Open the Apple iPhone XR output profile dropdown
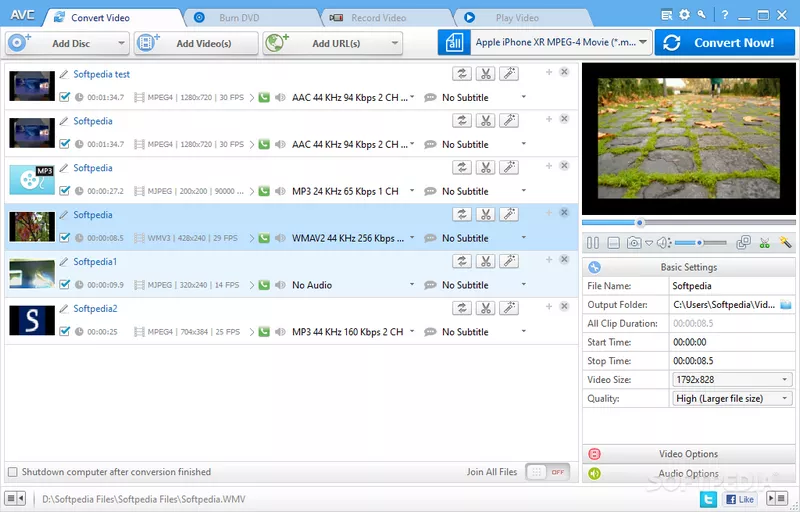The image size is (800, 512). [x=643, y=42]
